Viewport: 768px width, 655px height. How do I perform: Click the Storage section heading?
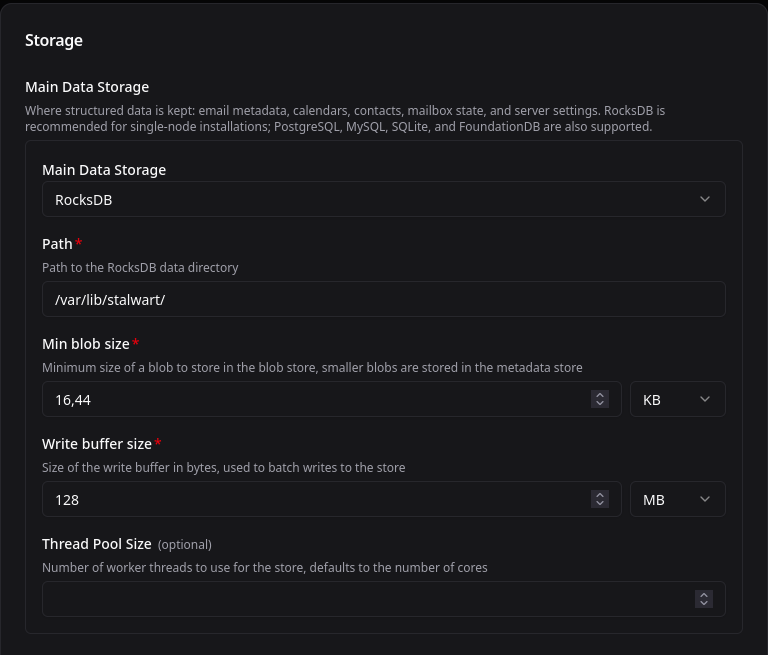coord(54,41)
